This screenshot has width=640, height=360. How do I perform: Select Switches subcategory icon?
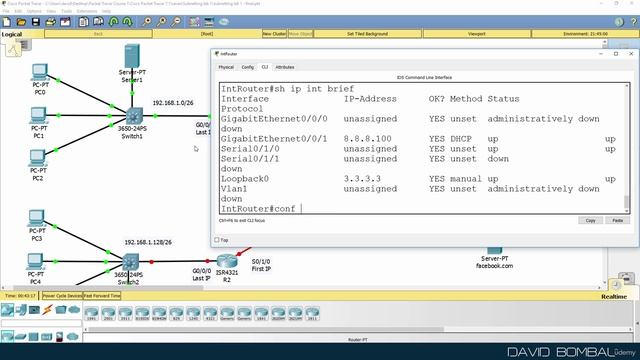(x=20, y=337)
